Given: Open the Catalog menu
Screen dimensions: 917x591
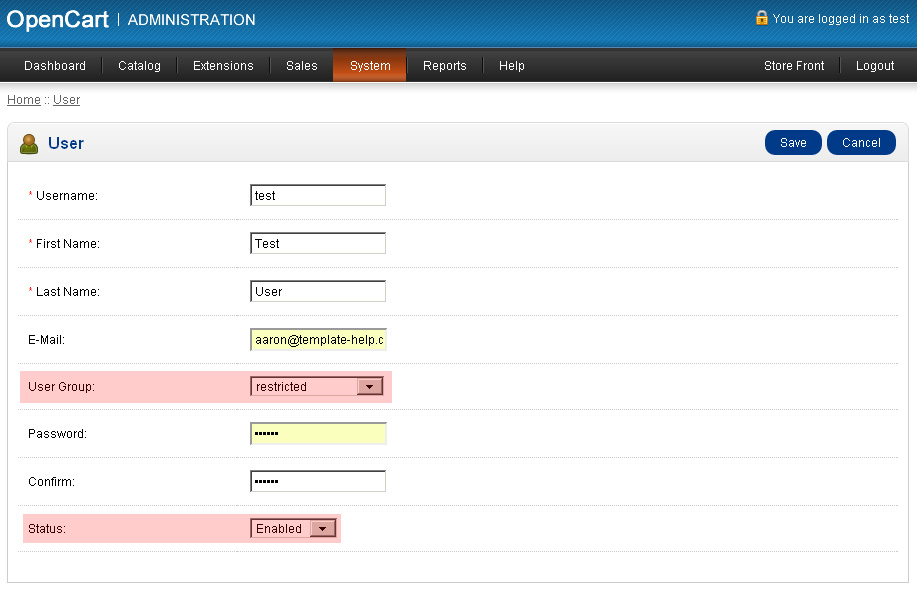Looking at the screenshot, I should pos(139,65).
